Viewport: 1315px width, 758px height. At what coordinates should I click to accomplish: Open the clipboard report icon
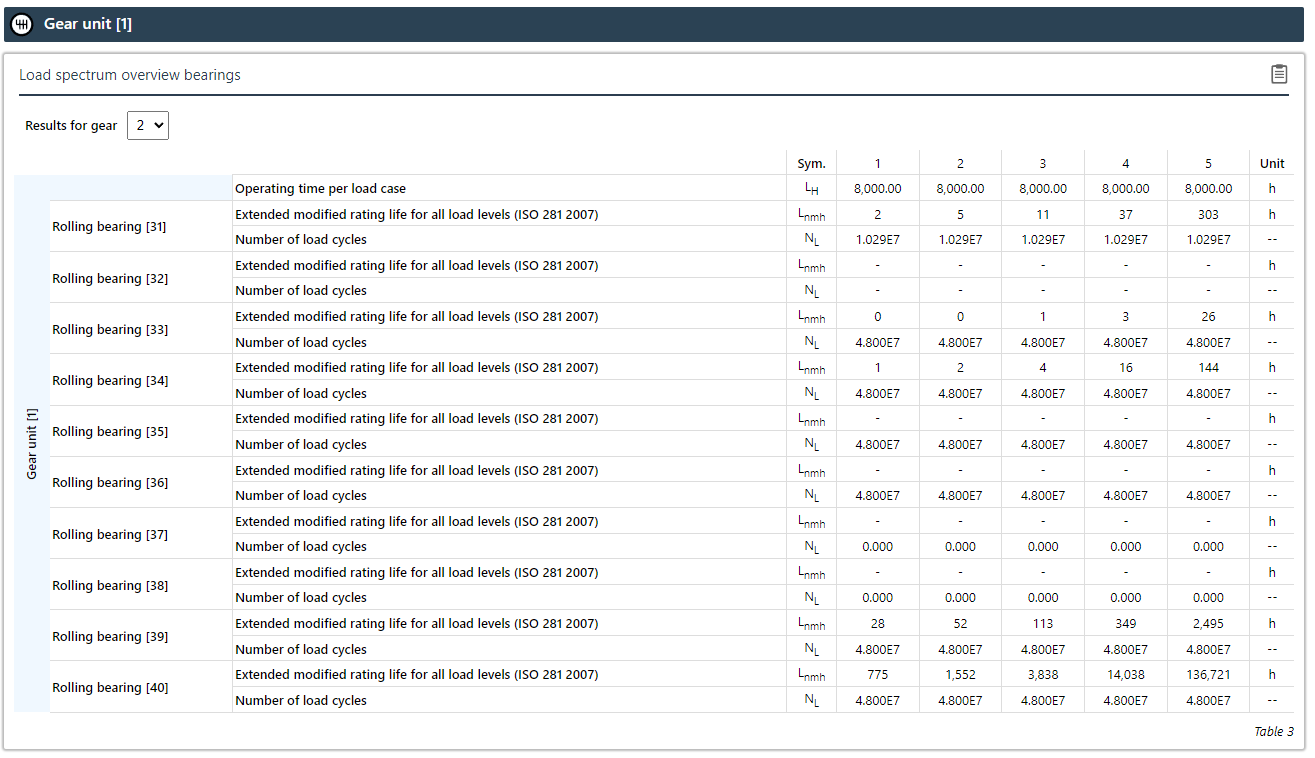[x=1279, y=73]
